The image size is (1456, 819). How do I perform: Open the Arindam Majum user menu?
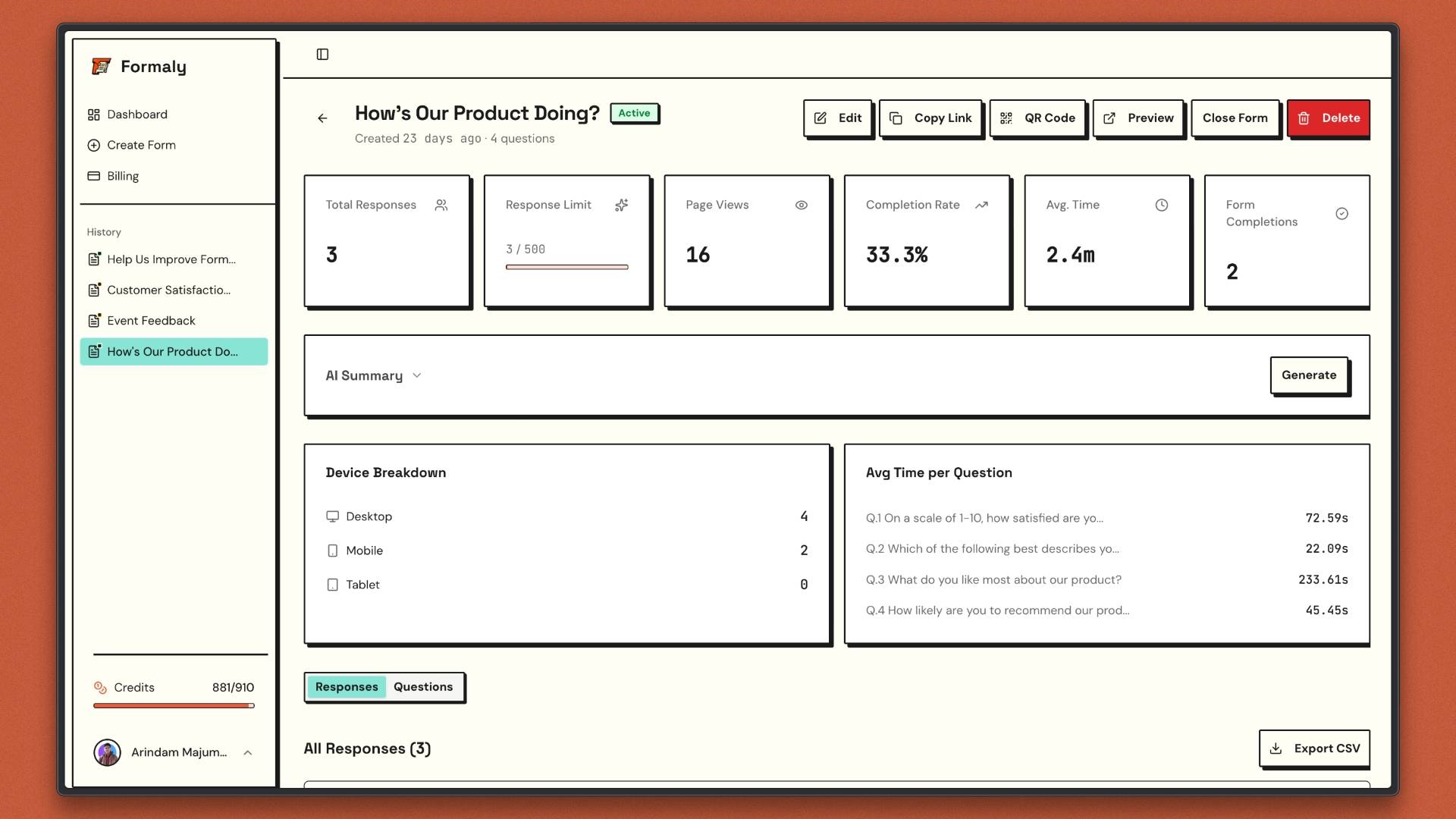click(x=174, y=752)
